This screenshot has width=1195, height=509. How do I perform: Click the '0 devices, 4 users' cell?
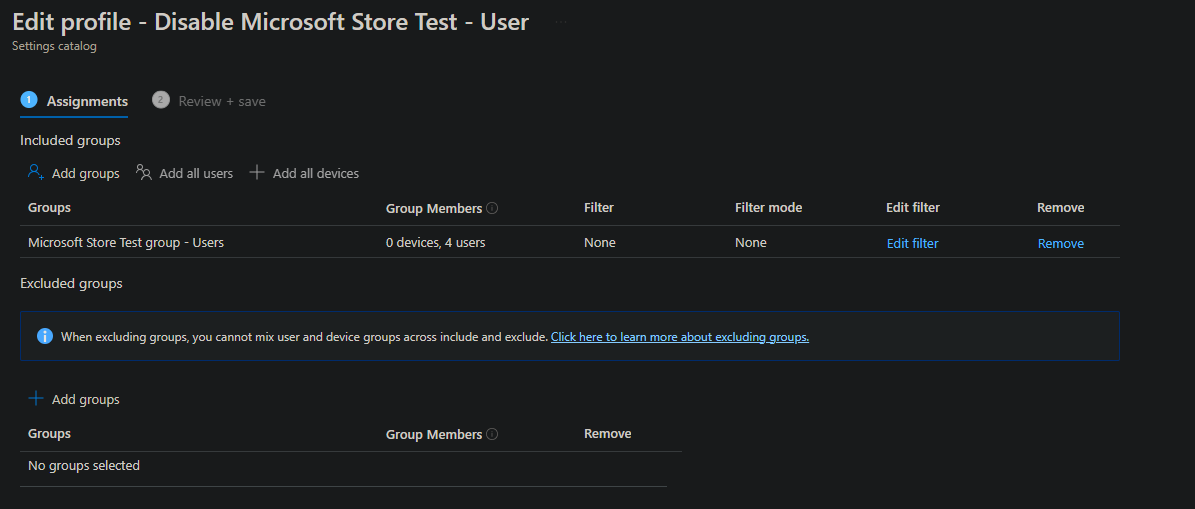pyautogui.click(x=436, y=243)
